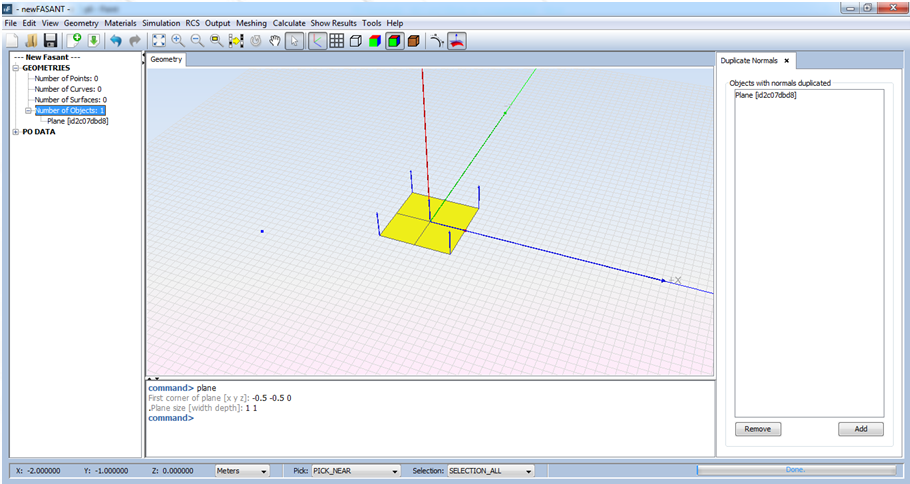Toggle the axes display button
This screenshot has width=910, height=484.
(x=316, y=41)
